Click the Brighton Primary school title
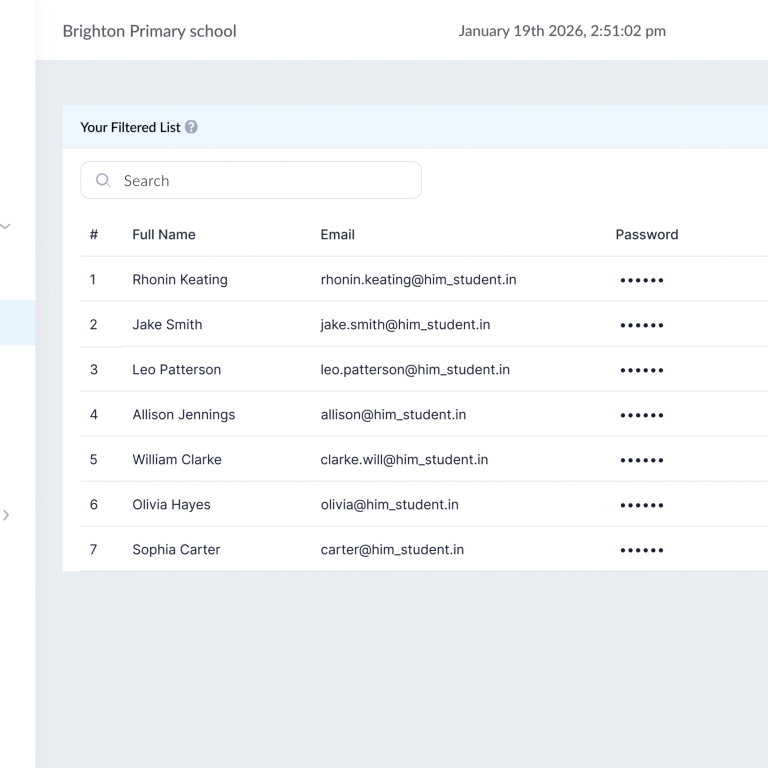The width and height of the screenshot is (768, 768). (x=149, y=31)
